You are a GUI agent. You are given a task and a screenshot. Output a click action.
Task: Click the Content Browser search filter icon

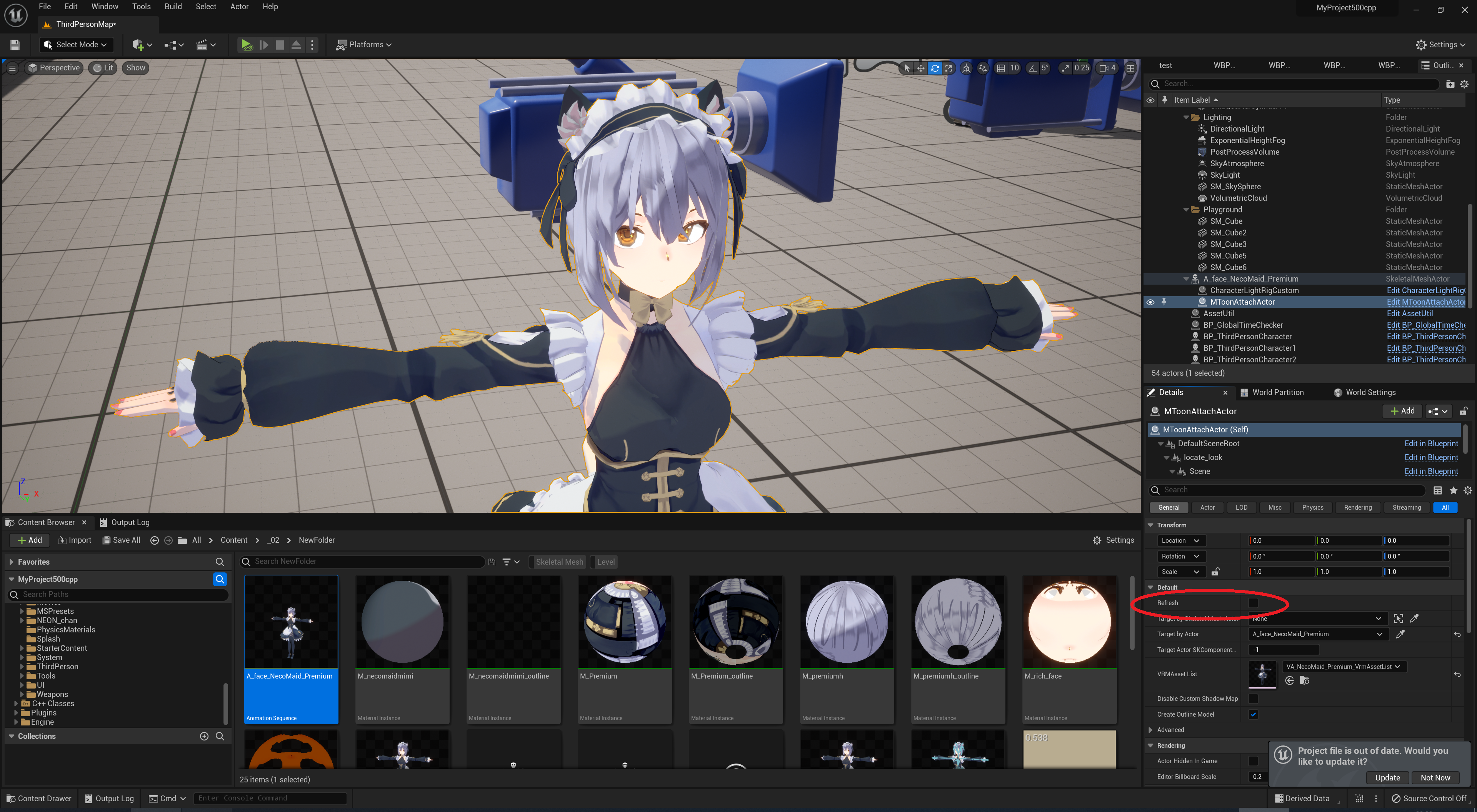(506, 562)
